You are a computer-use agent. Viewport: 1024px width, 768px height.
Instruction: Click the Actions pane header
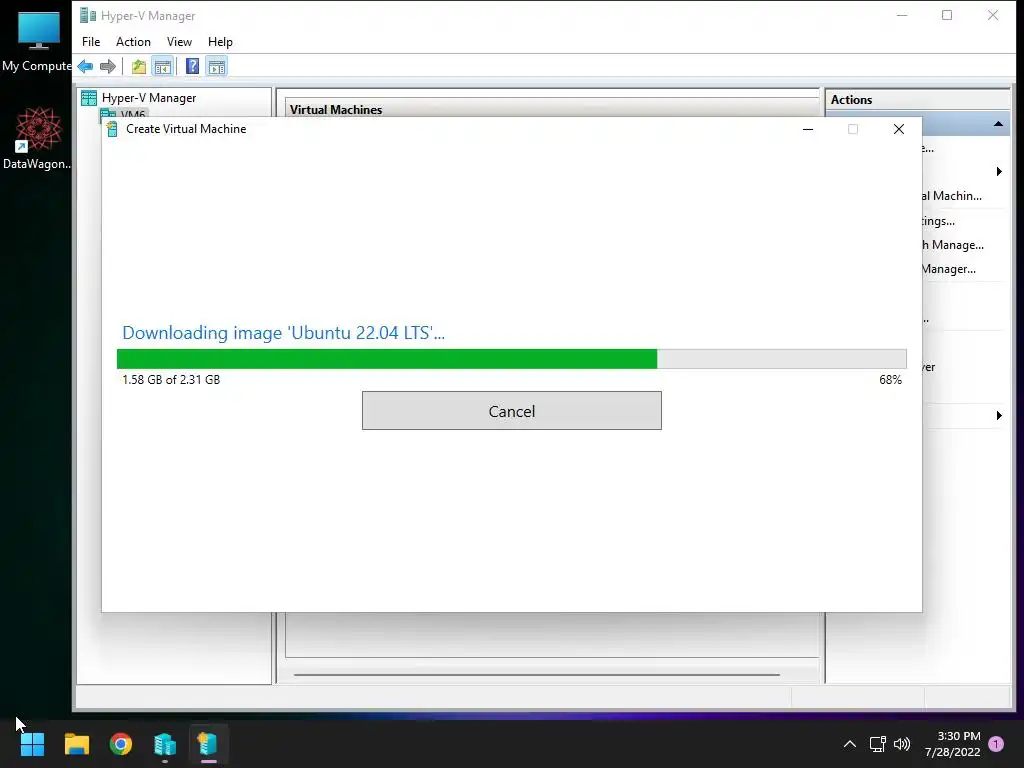click(851, 100)
